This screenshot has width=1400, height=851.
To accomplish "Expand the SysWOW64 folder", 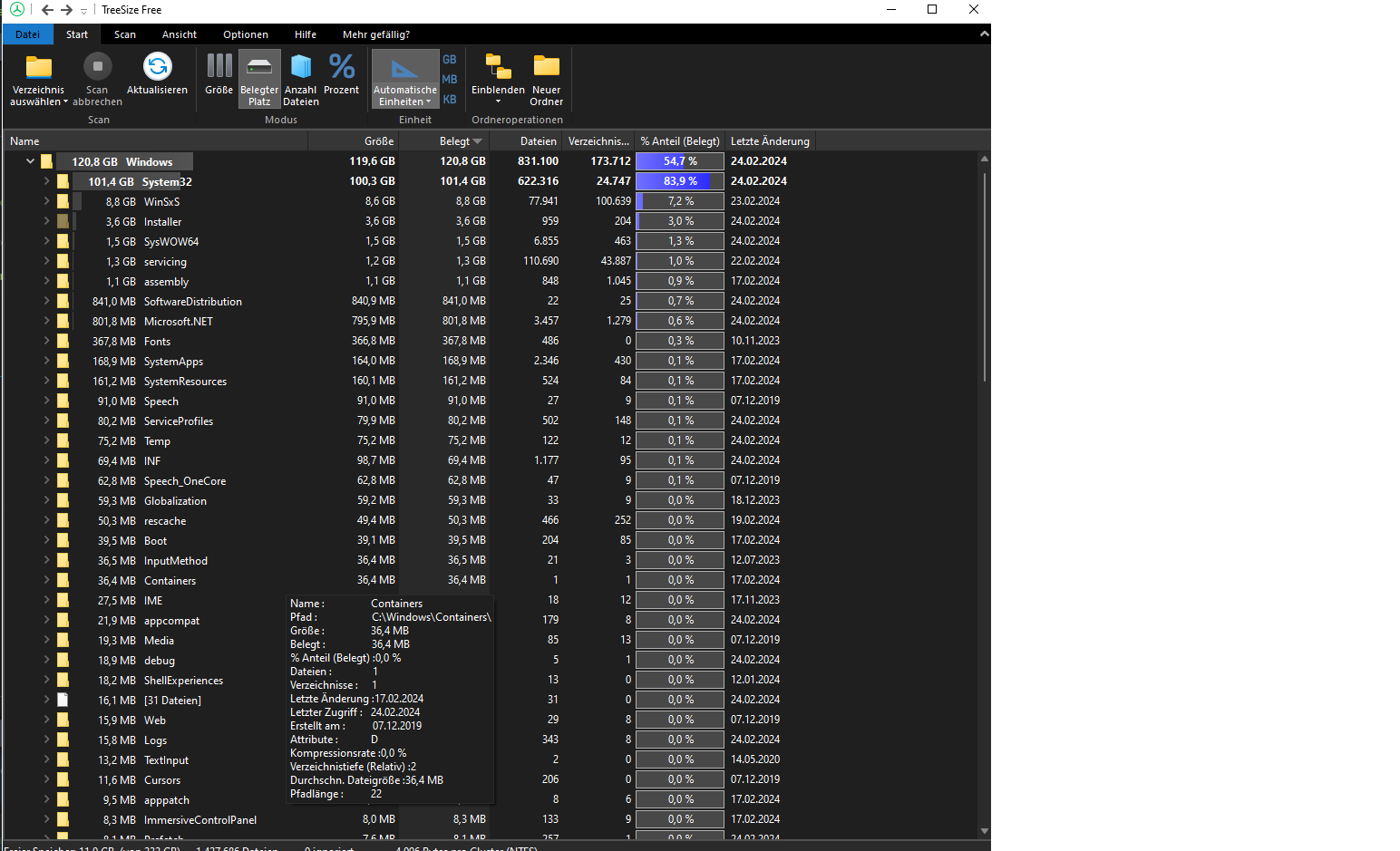I will 46,241.
